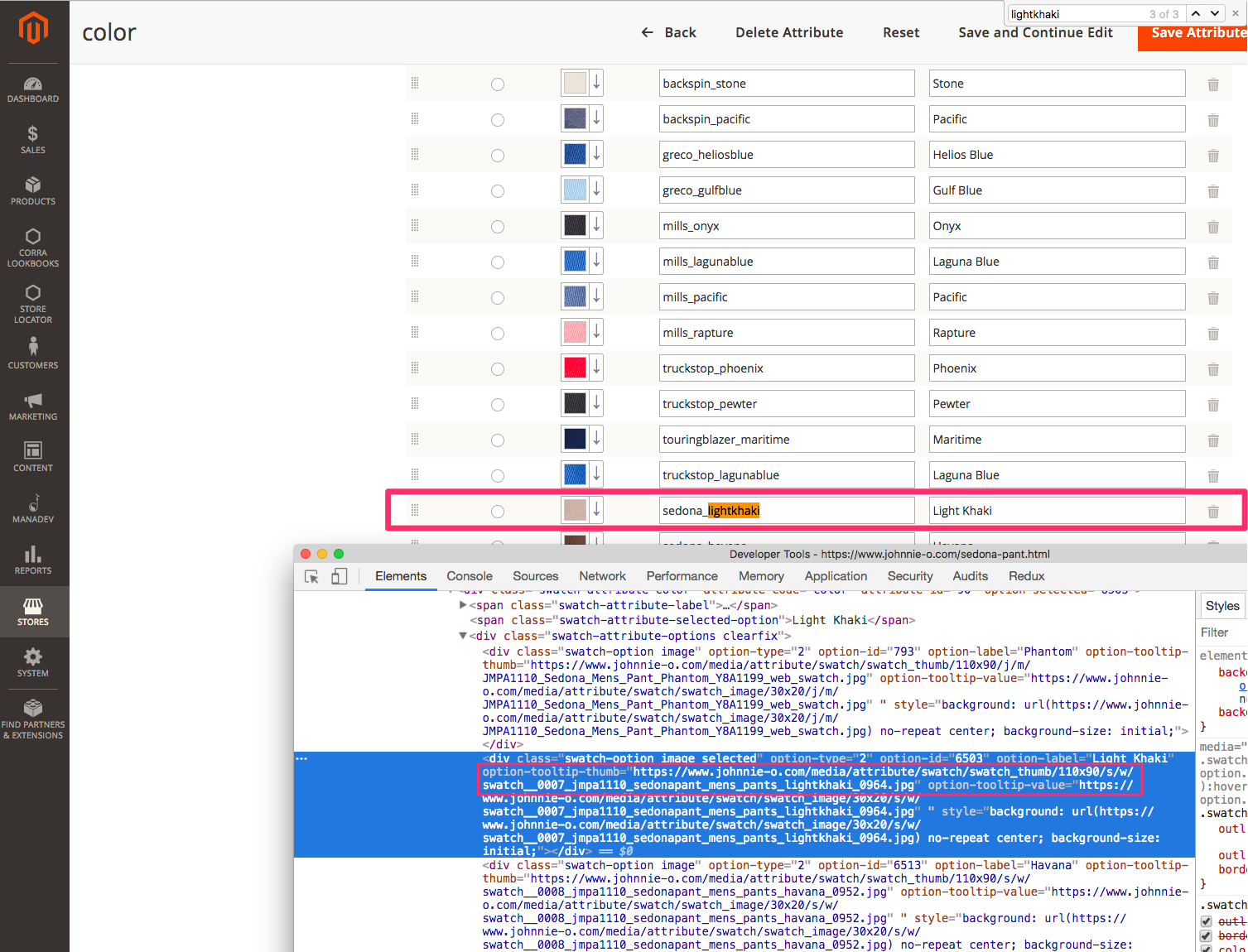Open swatch dropdown arrow for mills_rapture
This screenshot has height=952, width=1248.
596,332
